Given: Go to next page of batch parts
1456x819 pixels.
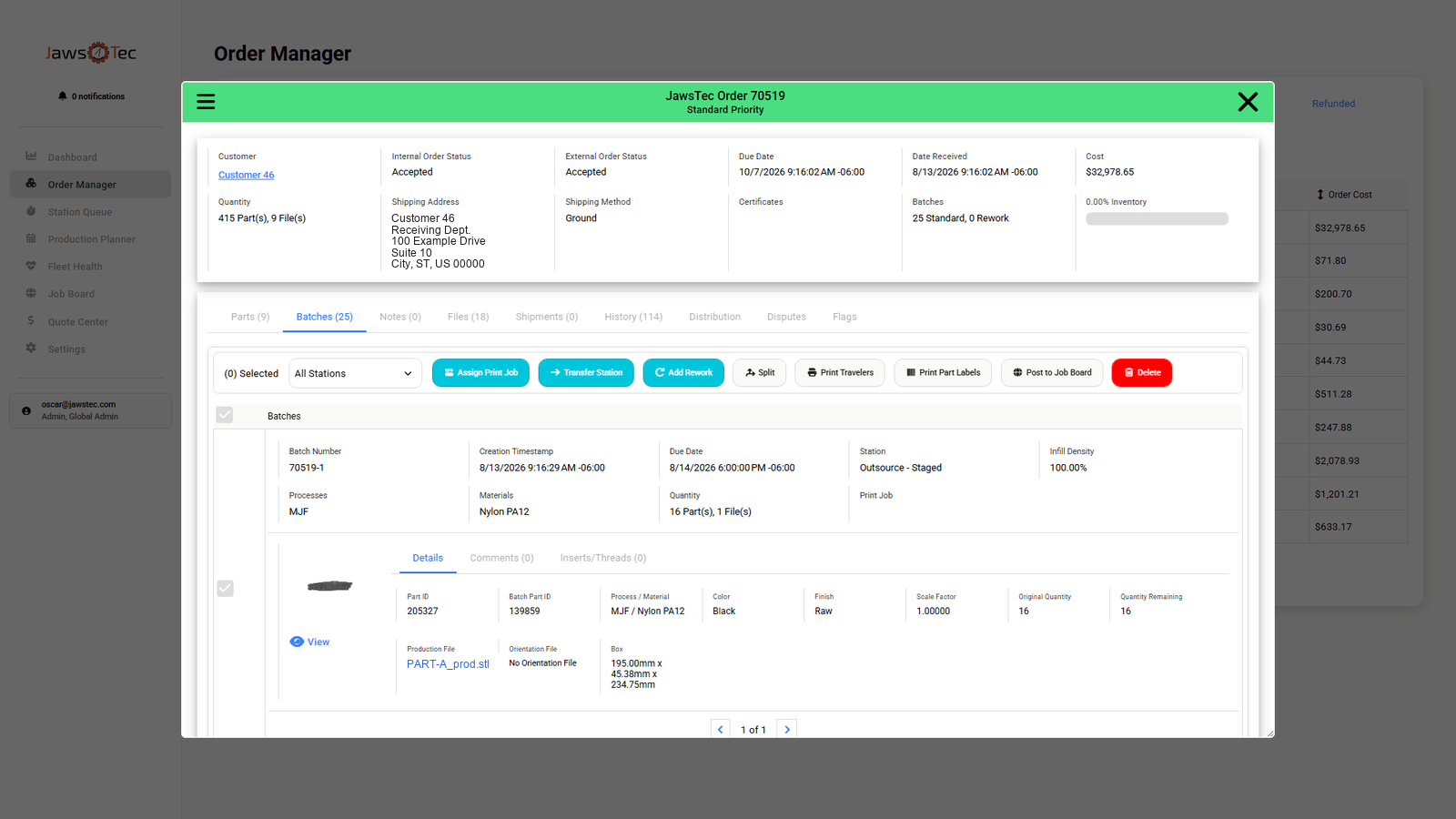Looking at the screenshot, I should (787, 729).
